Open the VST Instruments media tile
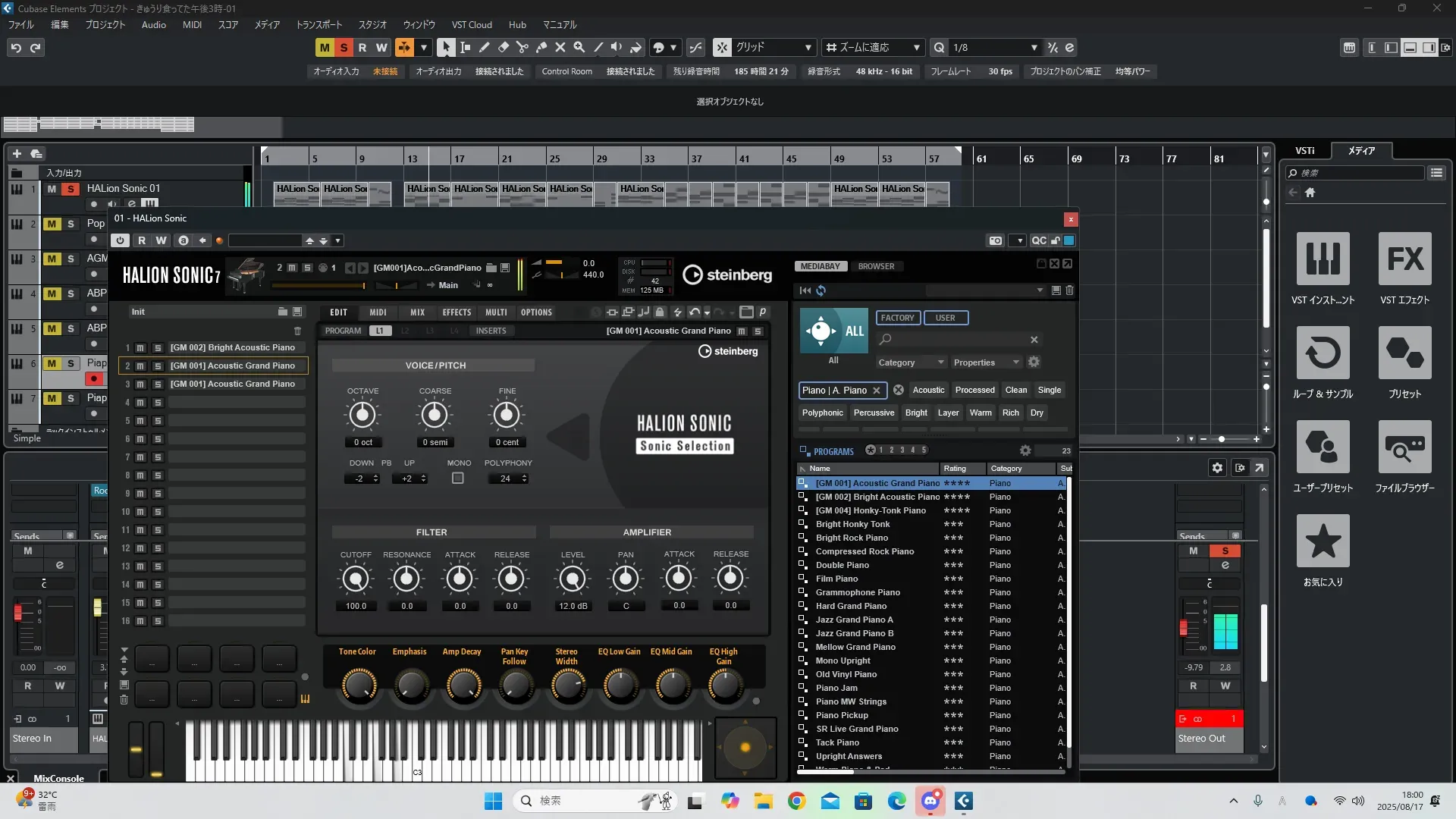The width and height of the screenshot is (1456, 819). point(1323,259)
